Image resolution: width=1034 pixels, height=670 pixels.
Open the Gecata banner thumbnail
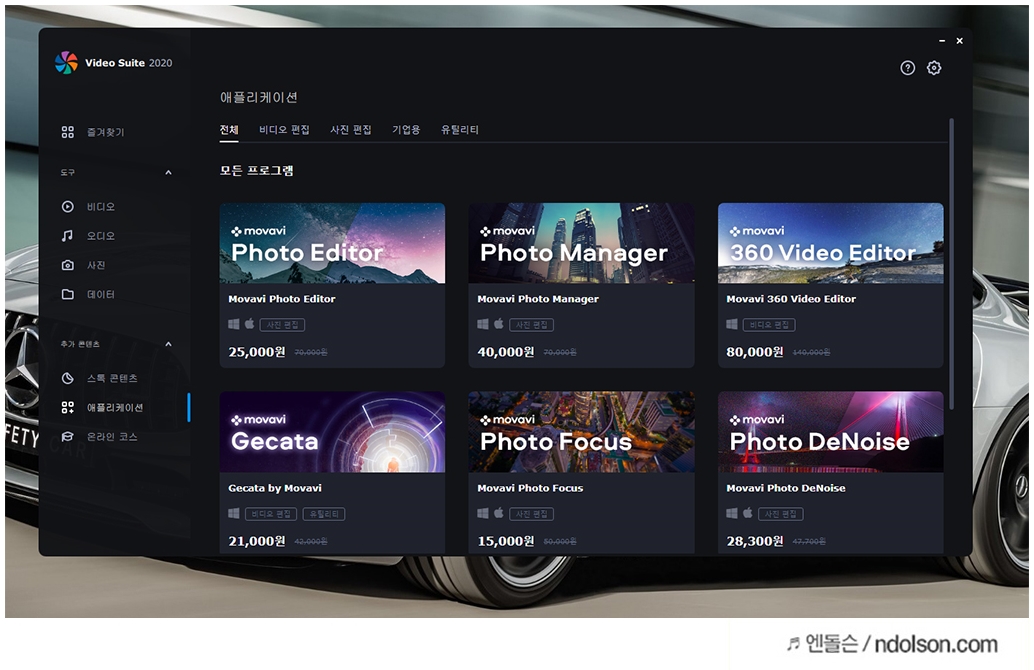click(332, 432)
